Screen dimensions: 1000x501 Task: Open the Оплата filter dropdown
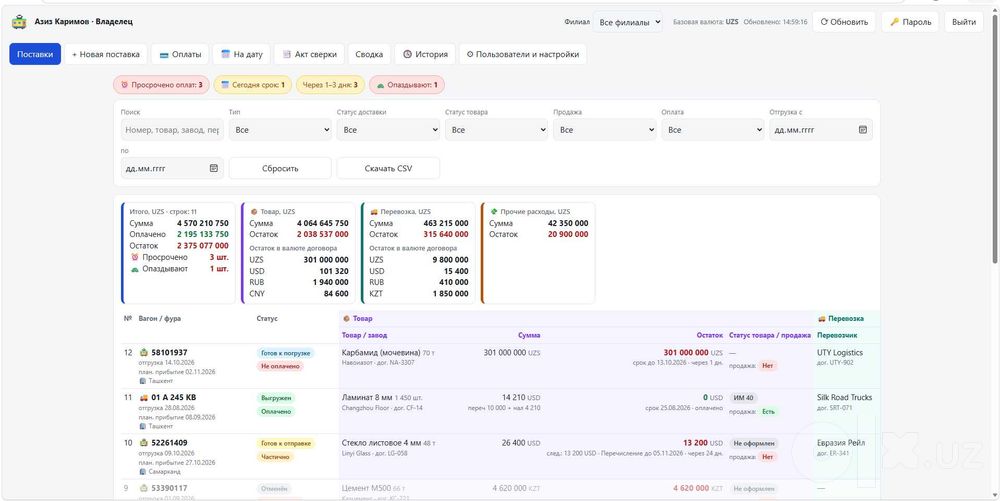[x=712, y=129]
